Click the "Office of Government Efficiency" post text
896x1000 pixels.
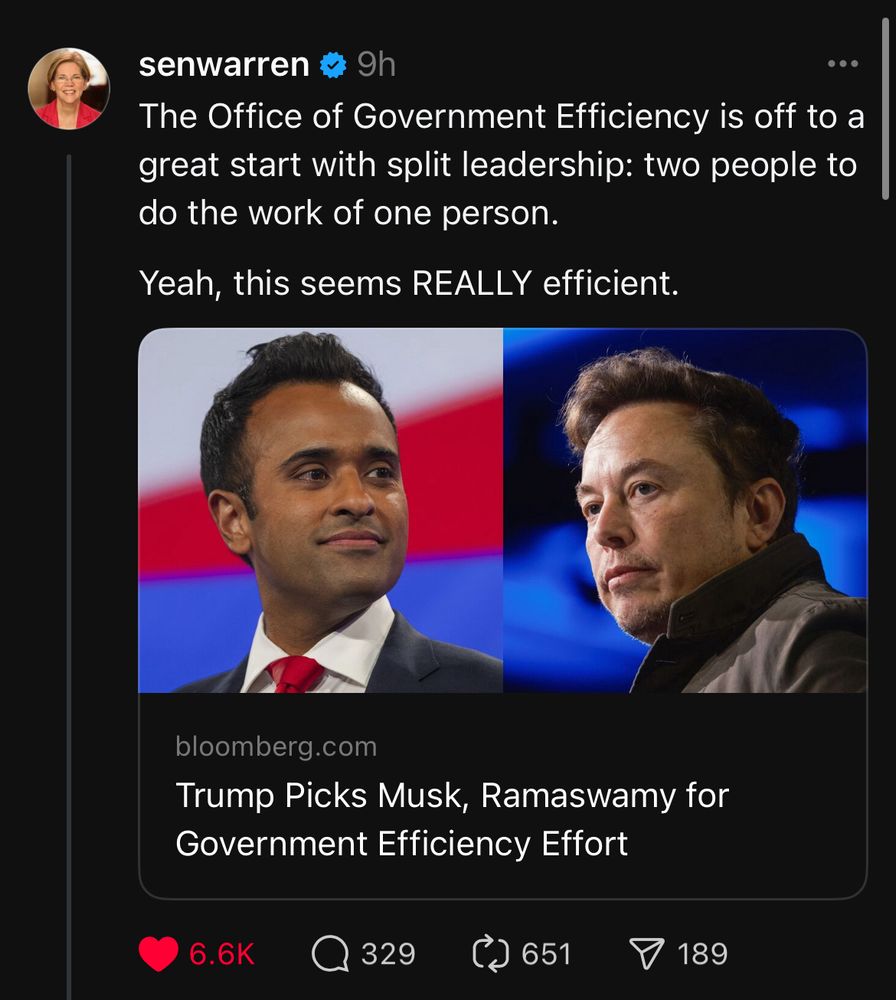pyautogui.click(x=500, y=165)
